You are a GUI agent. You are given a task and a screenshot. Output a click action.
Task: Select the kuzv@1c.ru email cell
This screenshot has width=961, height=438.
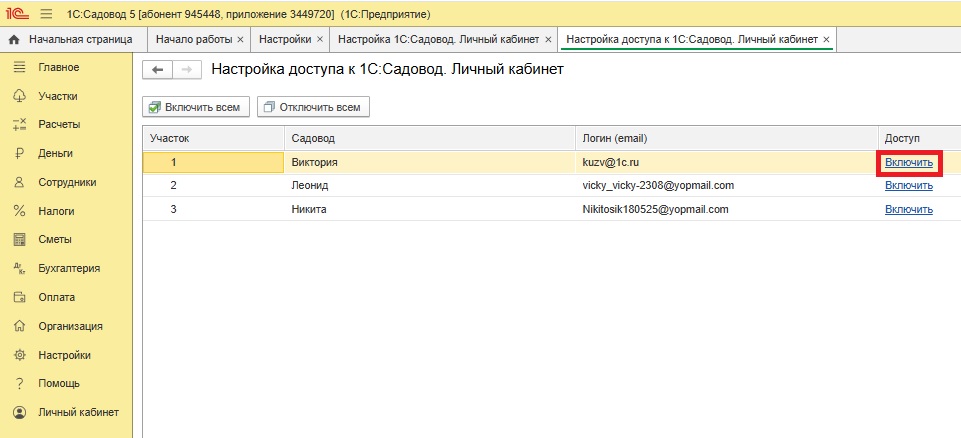tap(726, 163)
